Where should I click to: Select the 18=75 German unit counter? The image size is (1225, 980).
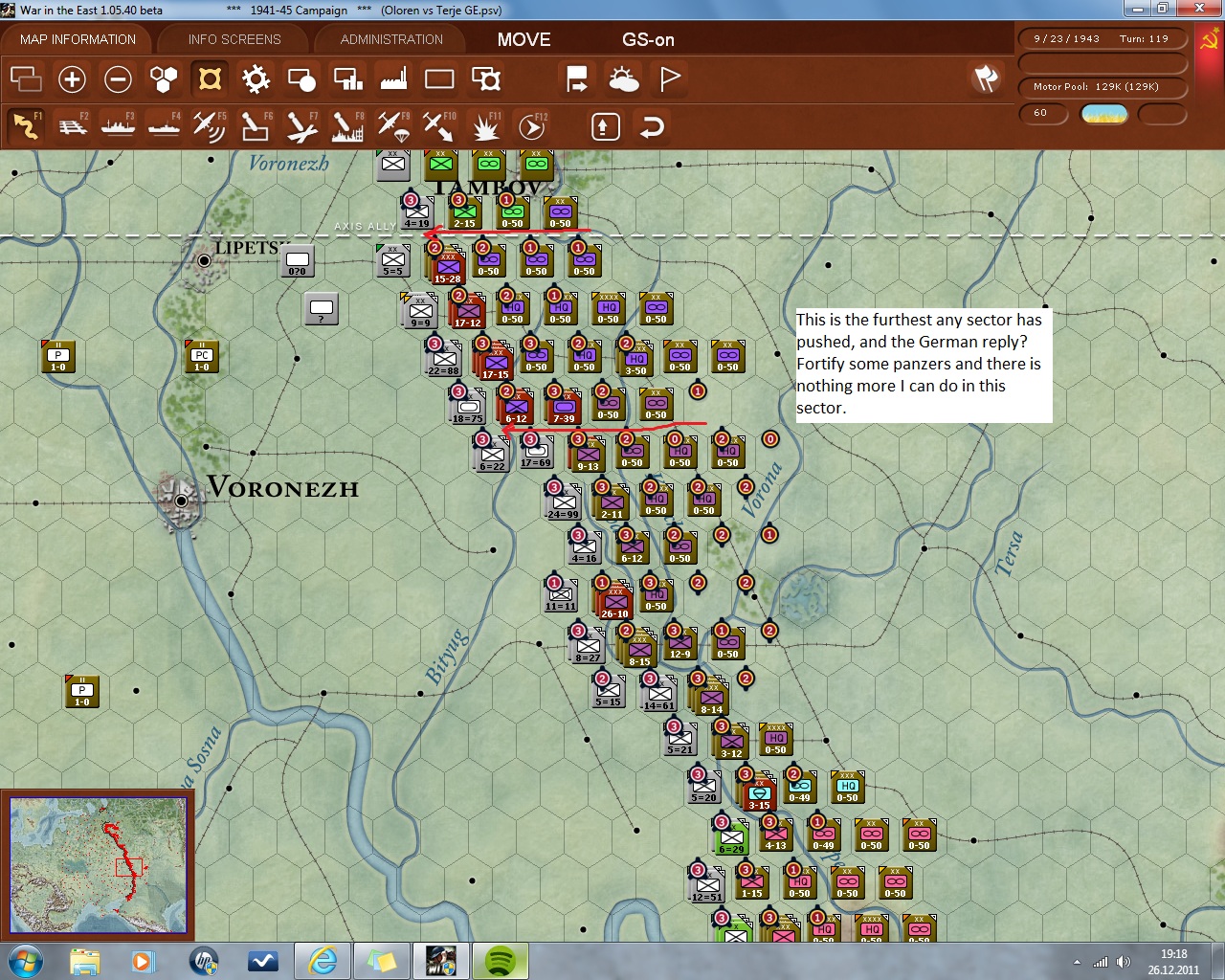click(467, 408)
